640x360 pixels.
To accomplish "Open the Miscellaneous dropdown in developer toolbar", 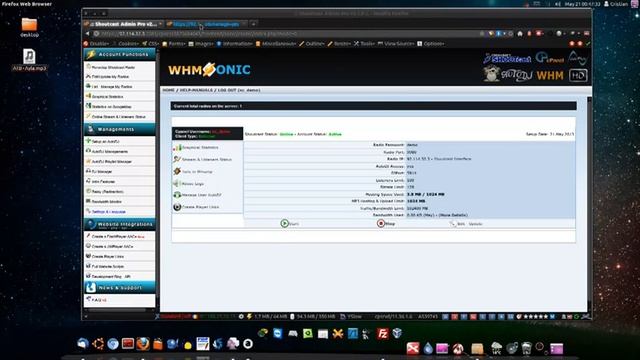I will point(276,44).
